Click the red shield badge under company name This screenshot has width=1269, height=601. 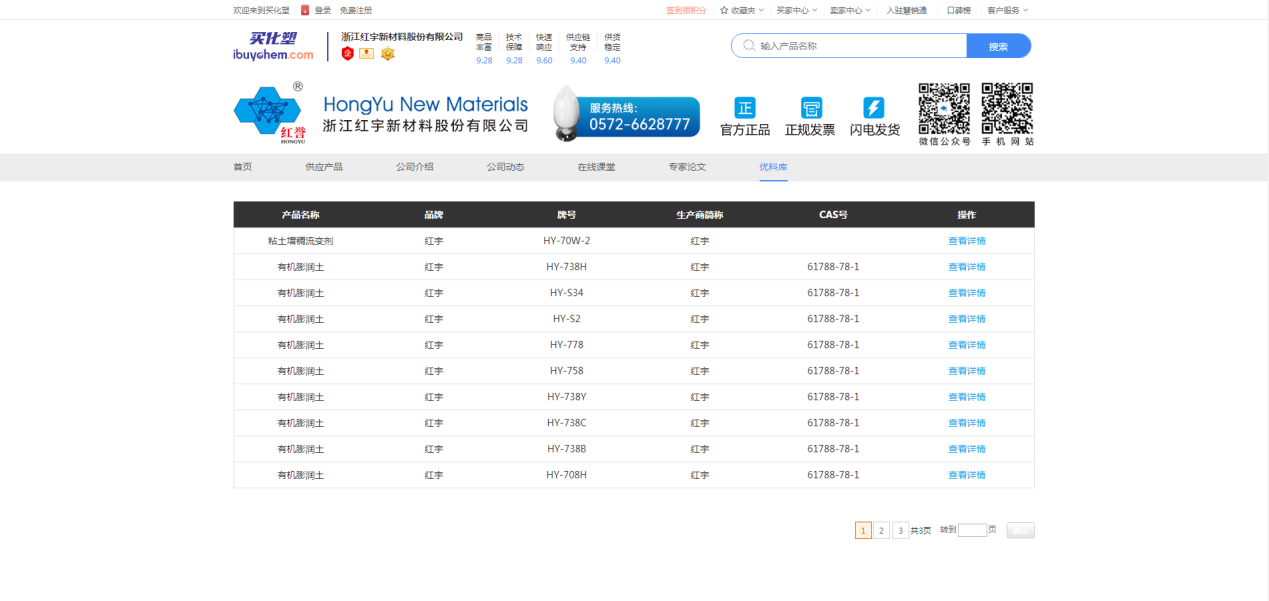[348, 53]
